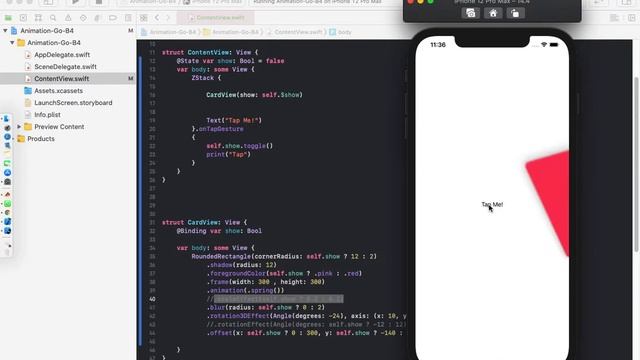Screen dimensions: 640x360
Task: Open Finder from the Dock
Action: [x=7, y=119]
